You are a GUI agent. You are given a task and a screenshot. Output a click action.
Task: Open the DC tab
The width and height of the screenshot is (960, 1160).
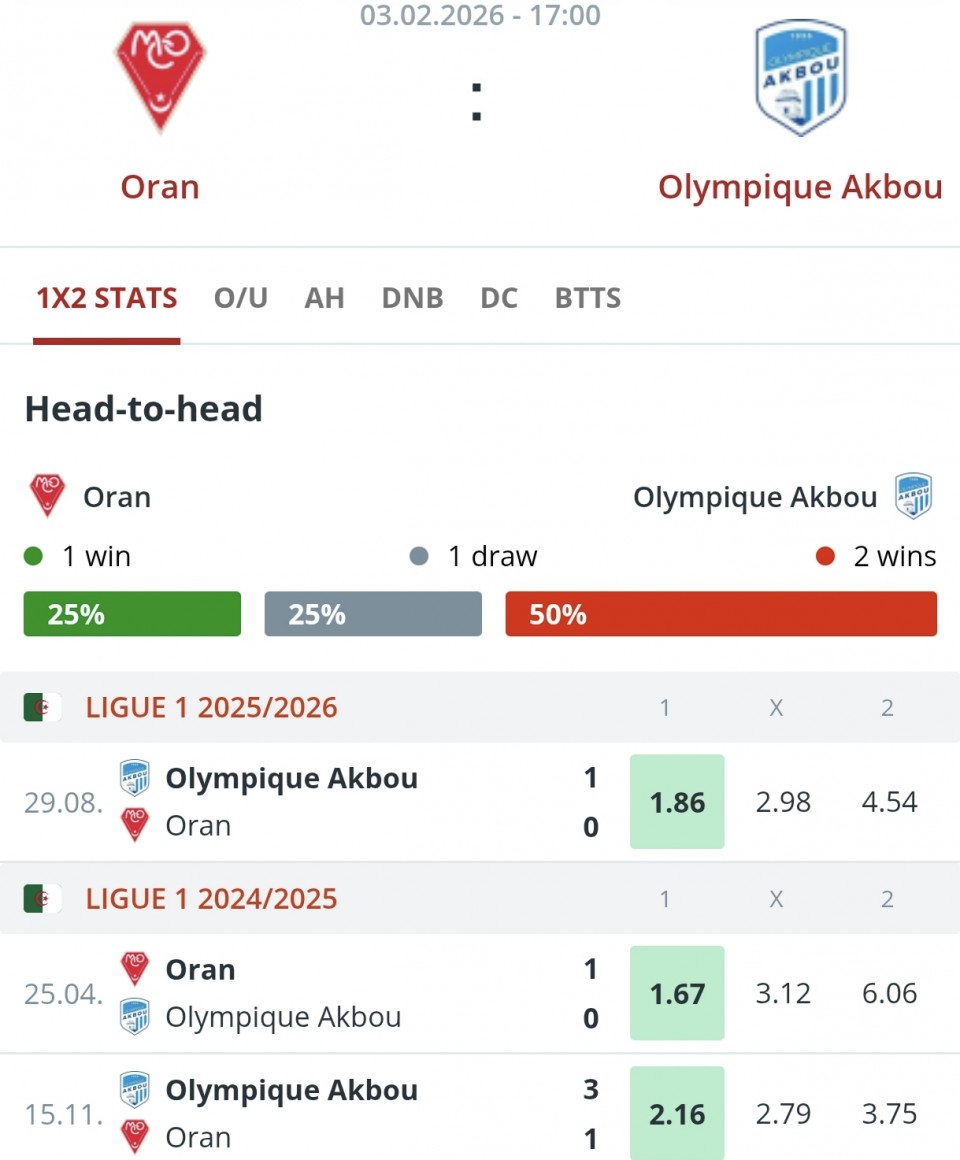(499, 298)
